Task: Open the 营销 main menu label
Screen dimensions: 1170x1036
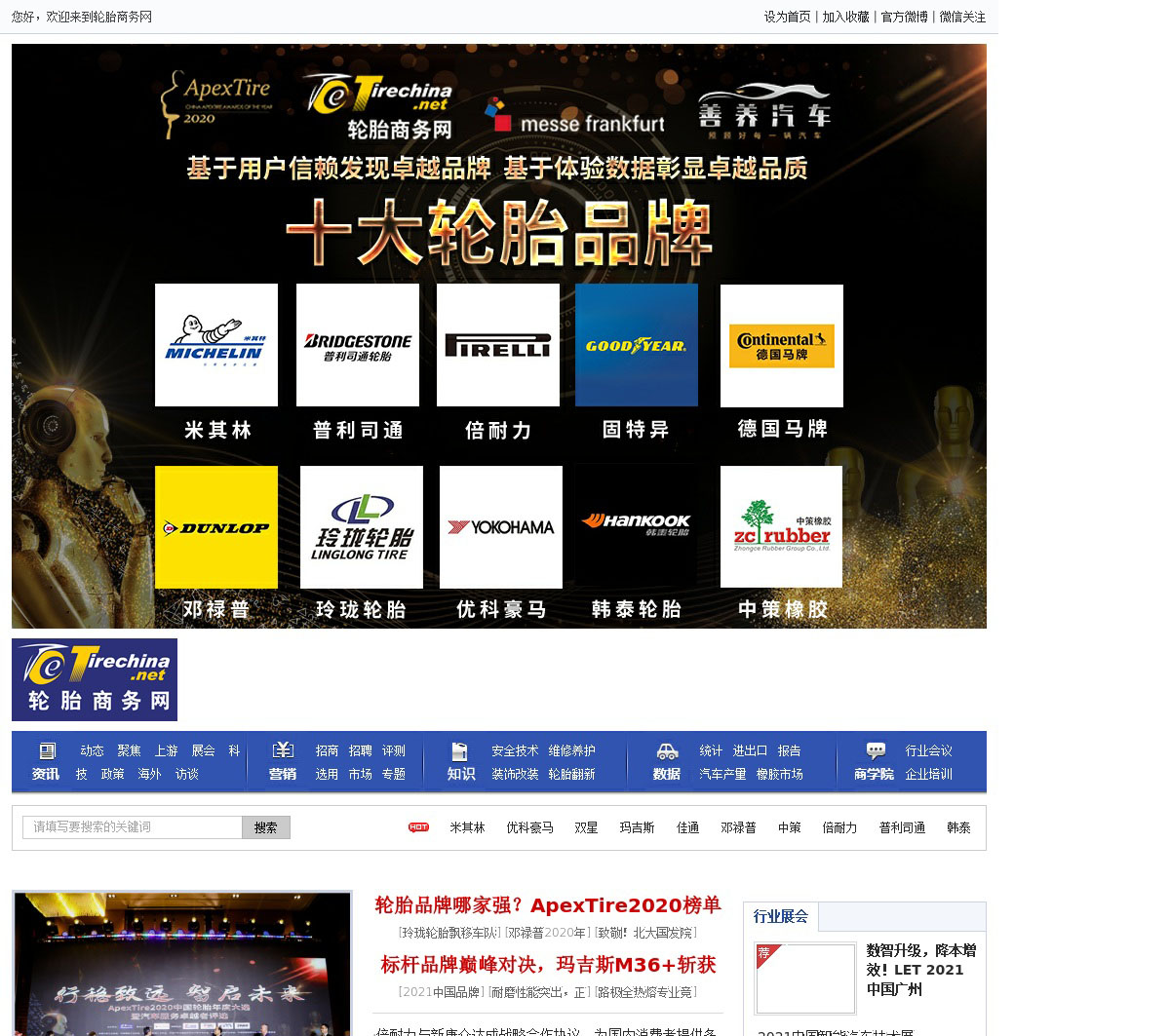Action: pos(283,774)
